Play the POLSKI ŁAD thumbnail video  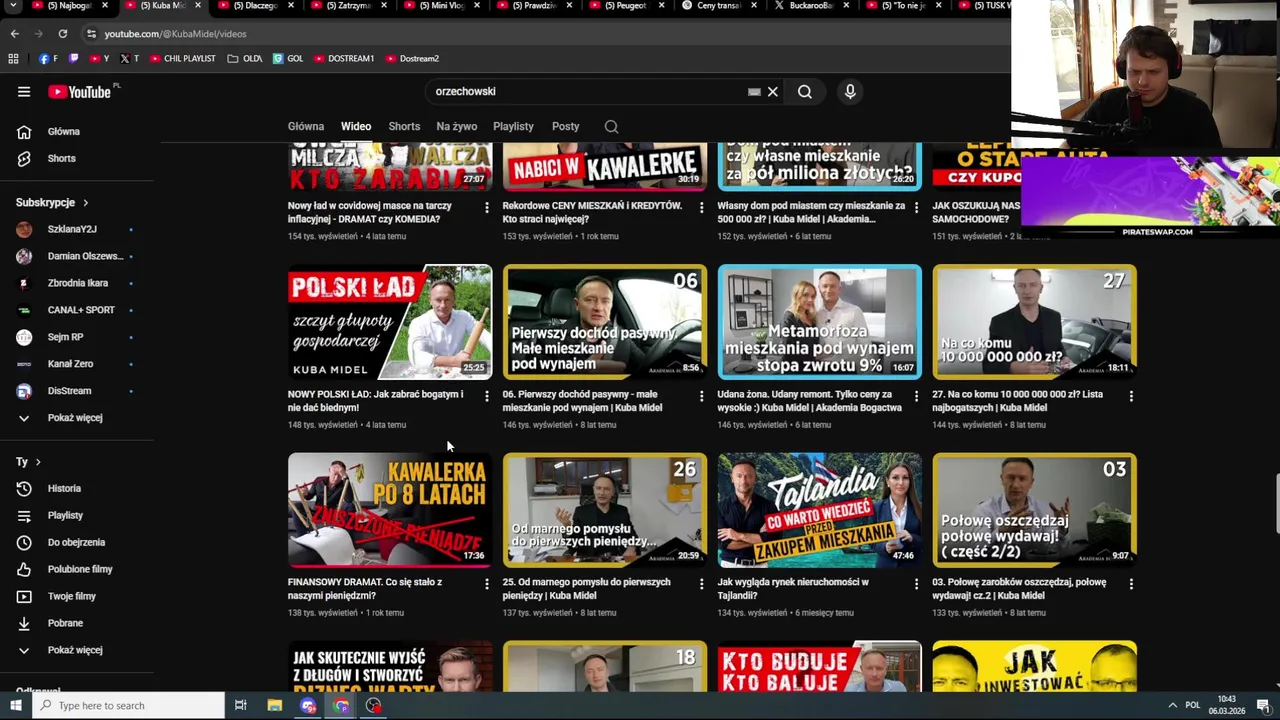tap(390, 322)
